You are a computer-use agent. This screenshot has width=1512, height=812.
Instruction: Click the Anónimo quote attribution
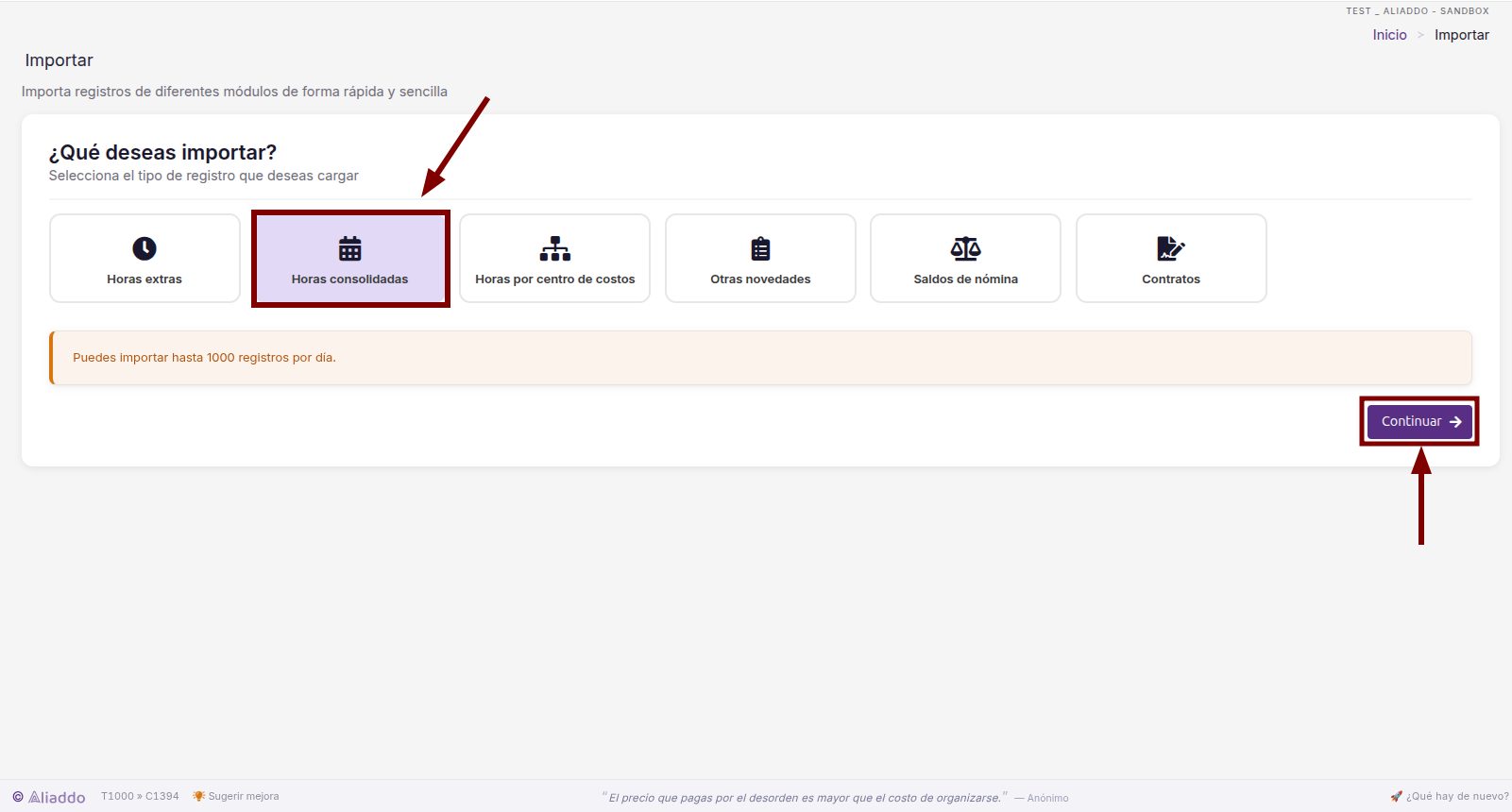coord(1042,798)
